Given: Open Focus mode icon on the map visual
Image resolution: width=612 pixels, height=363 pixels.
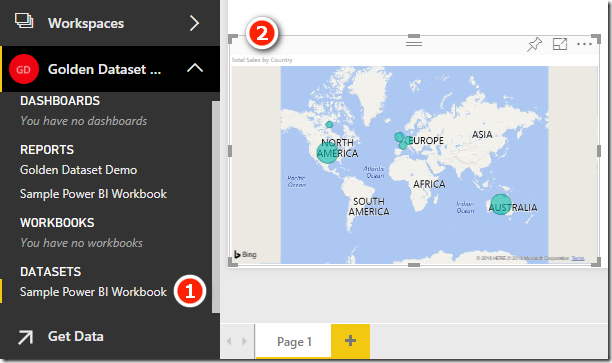Looking at the screenshot, I should [x=560, y=44].
